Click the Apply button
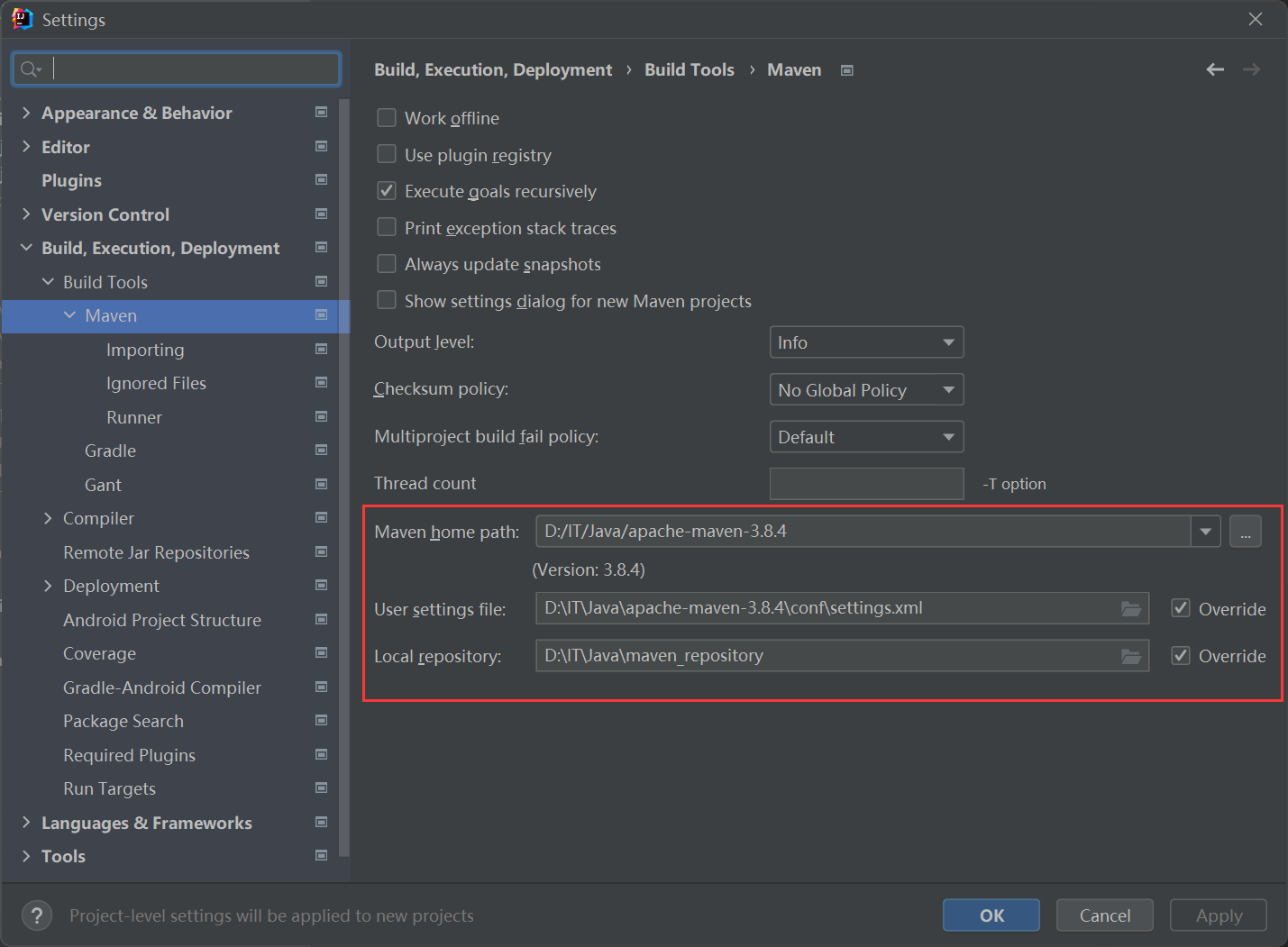1288x947 pixels. click(1219, 915)
